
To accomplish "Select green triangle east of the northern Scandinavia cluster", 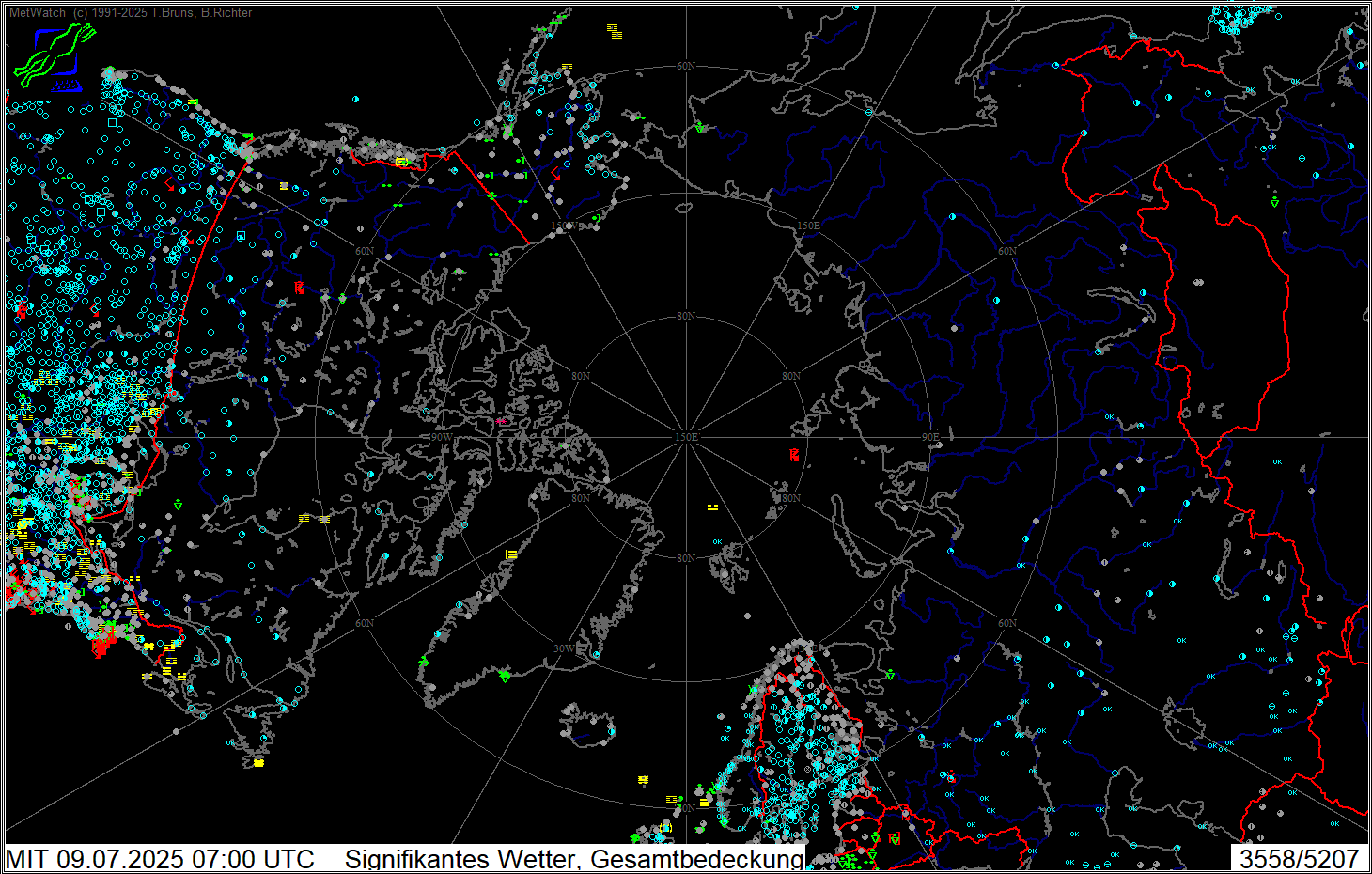I will (889, 675).
